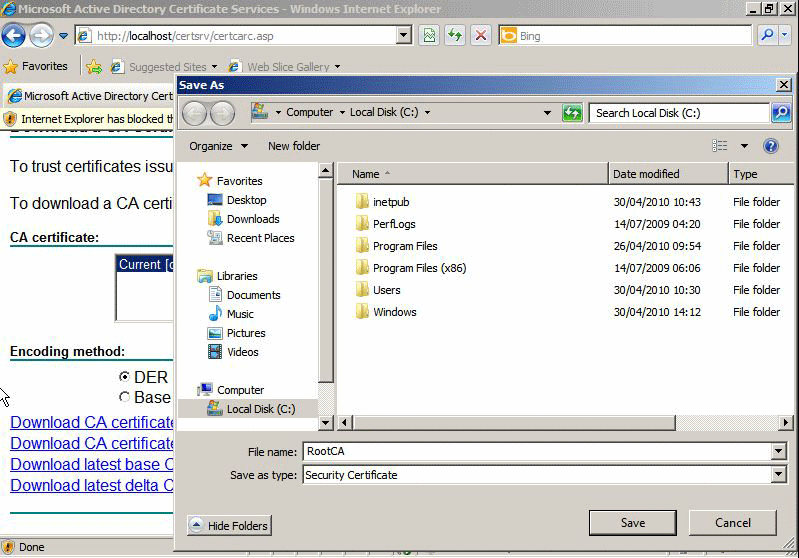Click the Videos library icon
This screenshot has height=558, width=799.
click(x=215, y=352)
